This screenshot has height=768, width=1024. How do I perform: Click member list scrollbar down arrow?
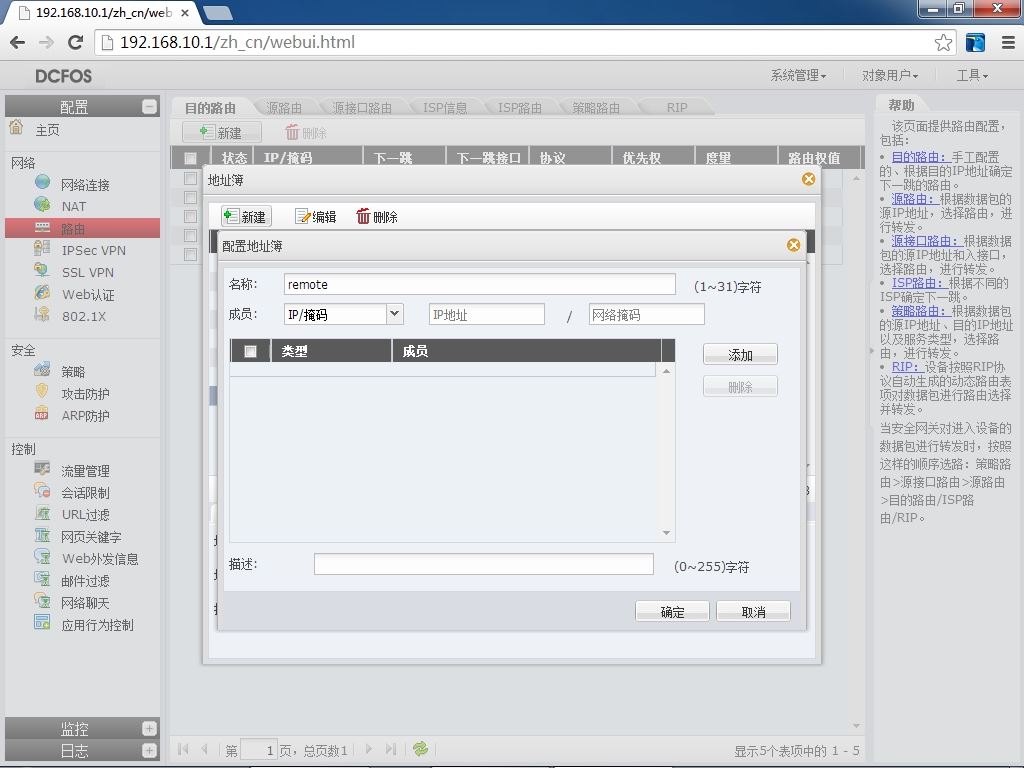click(666, 533)
